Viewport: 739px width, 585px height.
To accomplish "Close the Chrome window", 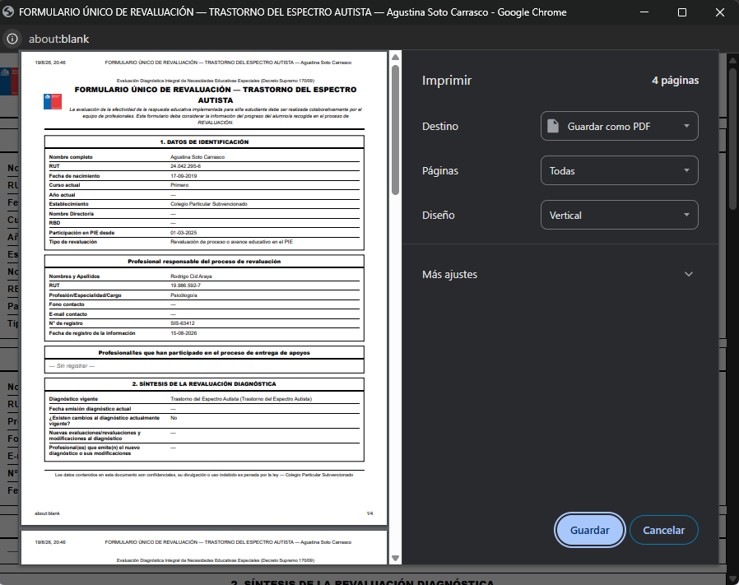I will coord(720,12).
